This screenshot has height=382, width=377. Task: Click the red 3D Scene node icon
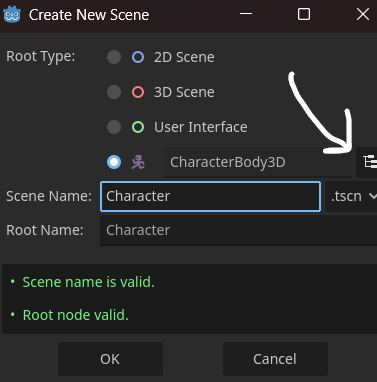138,92
